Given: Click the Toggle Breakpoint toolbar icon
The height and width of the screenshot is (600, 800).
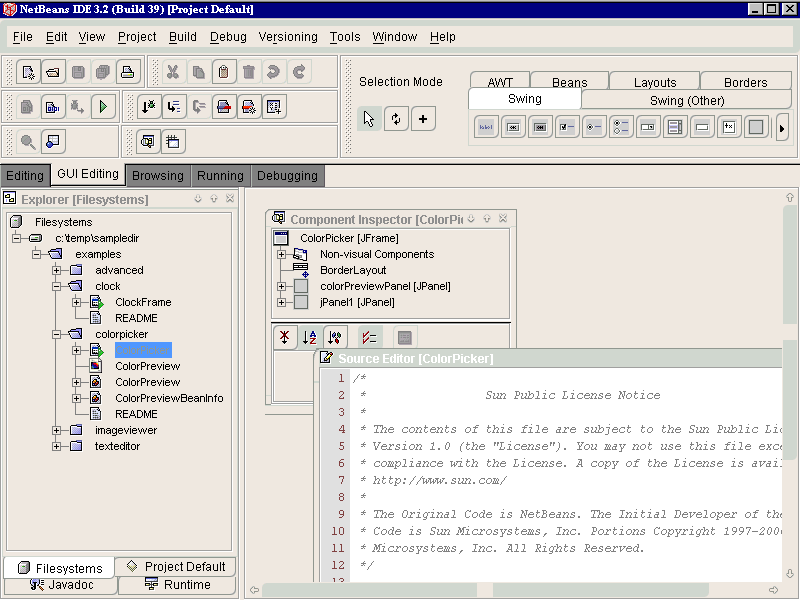Looking at the screenshot, I should [x=223, y=106].
